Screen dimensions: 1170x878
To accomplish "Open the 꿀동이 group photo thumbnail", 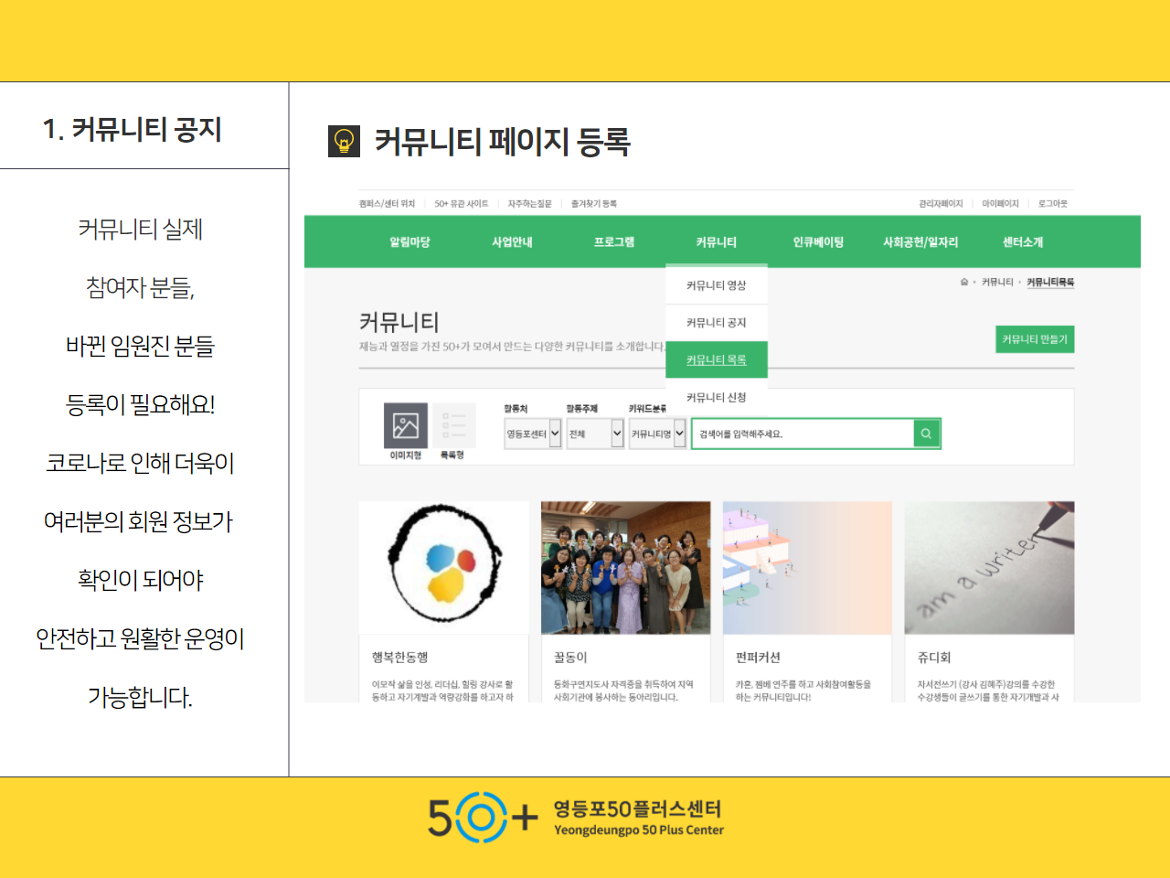I will pyautogui.click(x=625, y=567).
